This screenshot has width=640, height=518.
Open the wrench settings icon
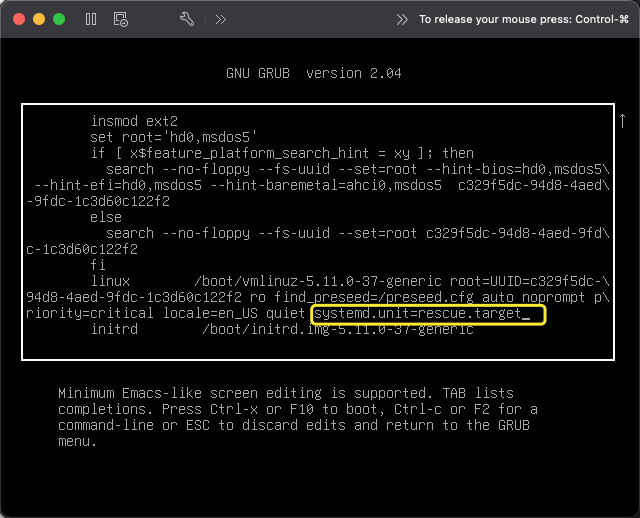[187, 19]
